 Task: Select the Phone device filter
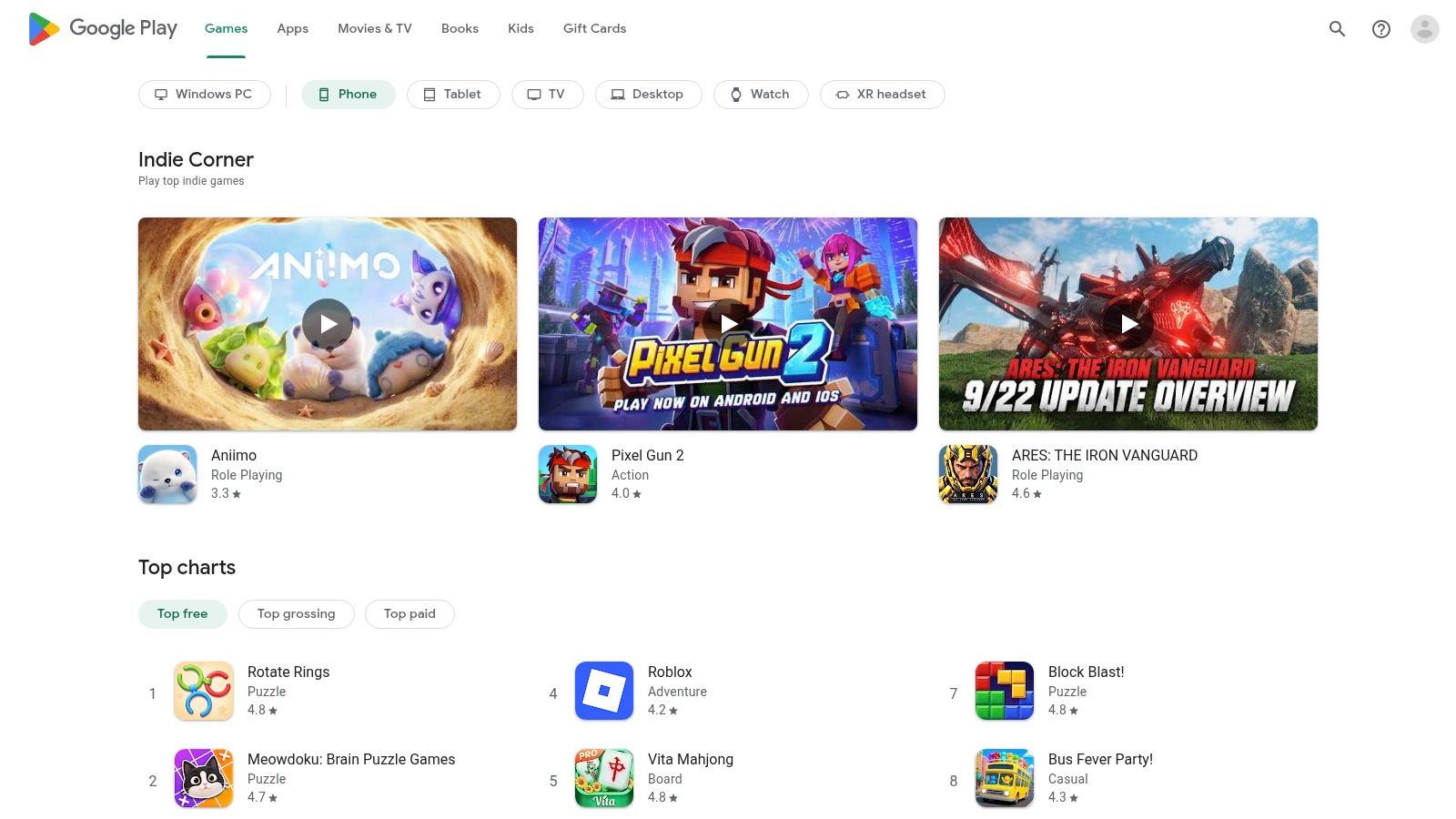349,95
